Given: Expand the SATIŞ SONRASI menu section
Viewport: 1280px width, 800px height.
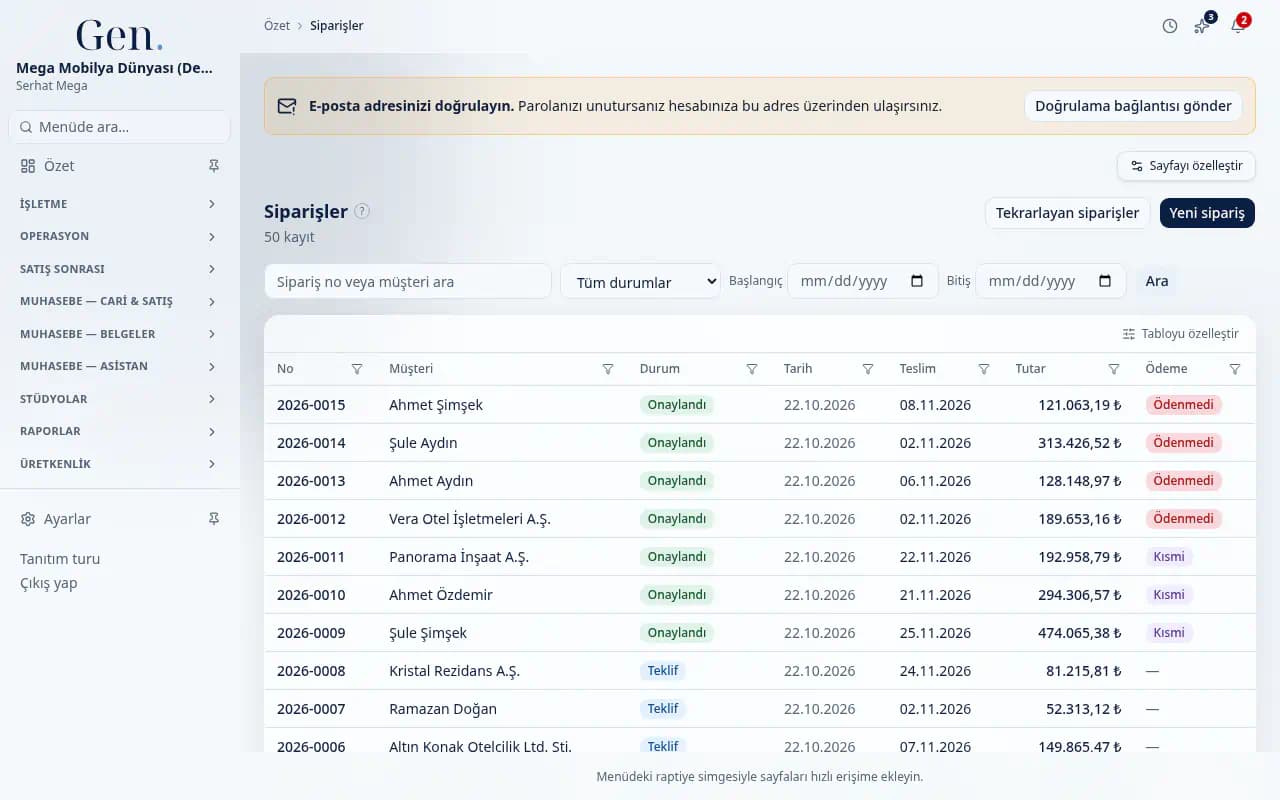Looking at the screenshot, I should coord(119,269).
